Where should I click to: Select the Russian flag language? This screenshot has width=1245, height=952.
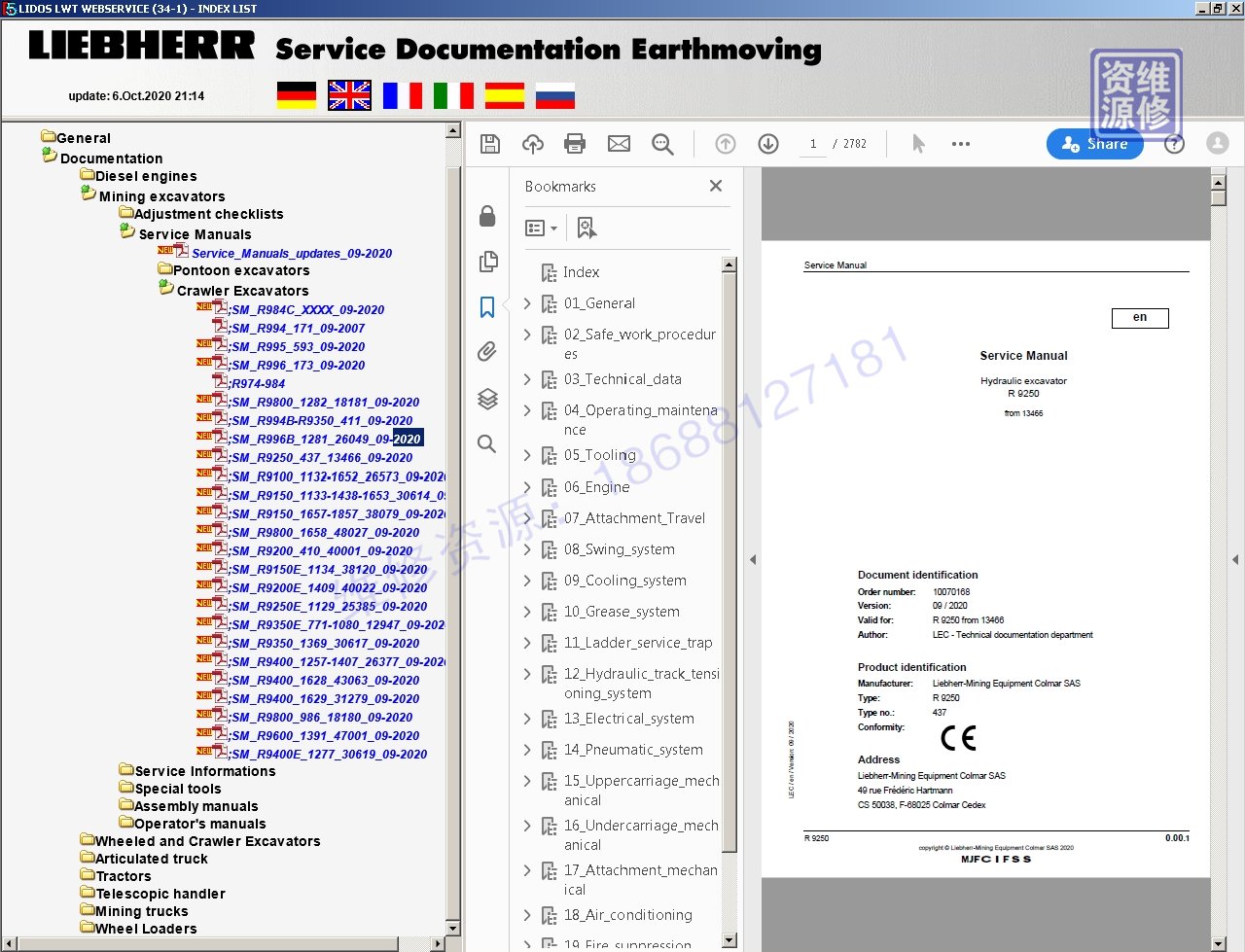pos(555,95)
